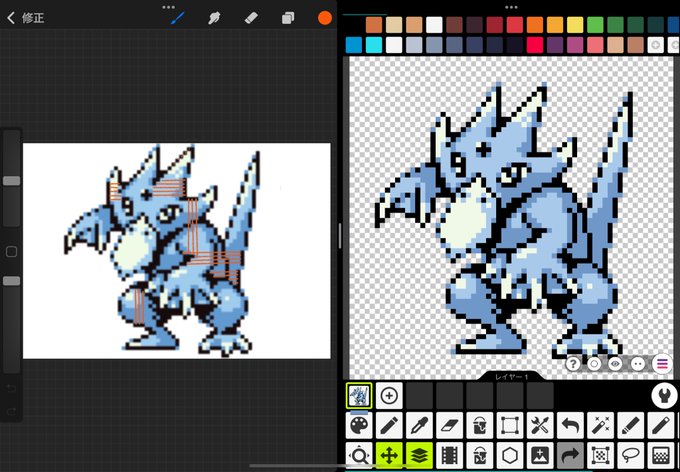This screenshot has height=472, width=680.
Task: Select the zoom and pan magnifier tool
Action: [x=359, y=456]
